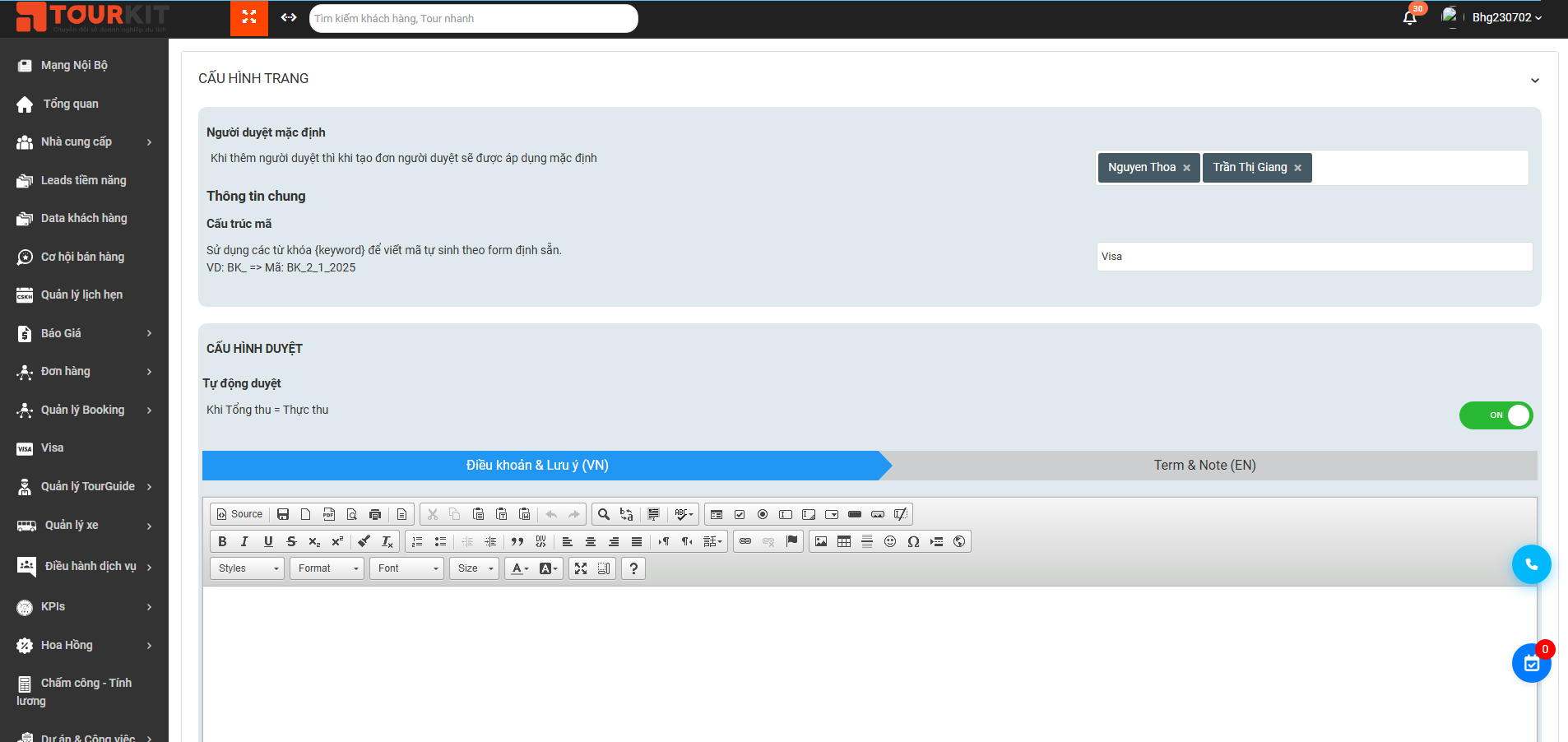Click the Block Quote icon
This screenshot has width=1568, height=742.
point(517,541)
